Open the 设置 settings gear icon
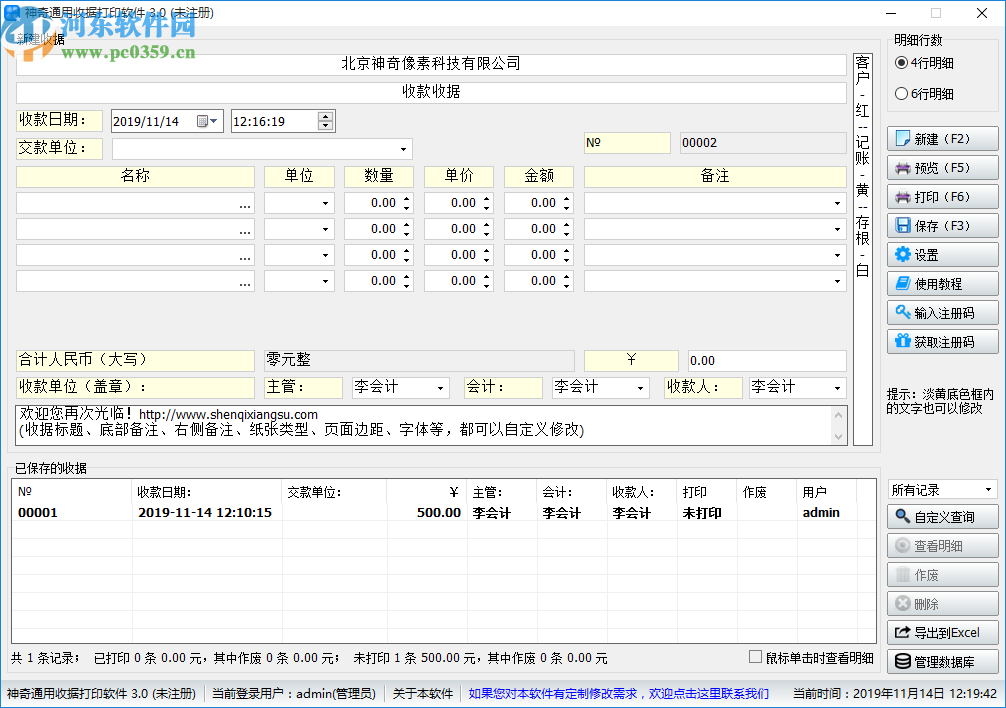The width and height of the screenshot is (1006, 708). [941, 254]
